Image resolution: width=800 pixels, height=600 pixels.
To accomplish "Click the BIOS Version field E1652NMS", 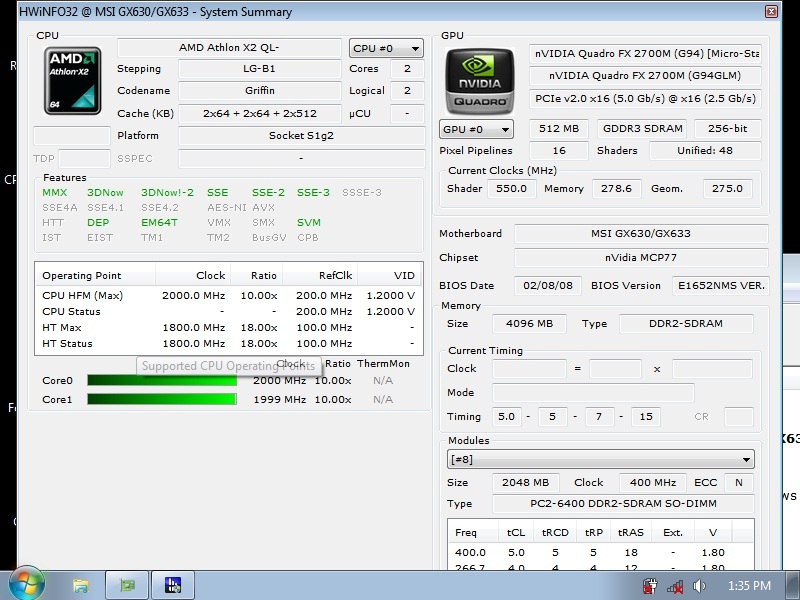I will pyautogui.click(x=721, y=285).
